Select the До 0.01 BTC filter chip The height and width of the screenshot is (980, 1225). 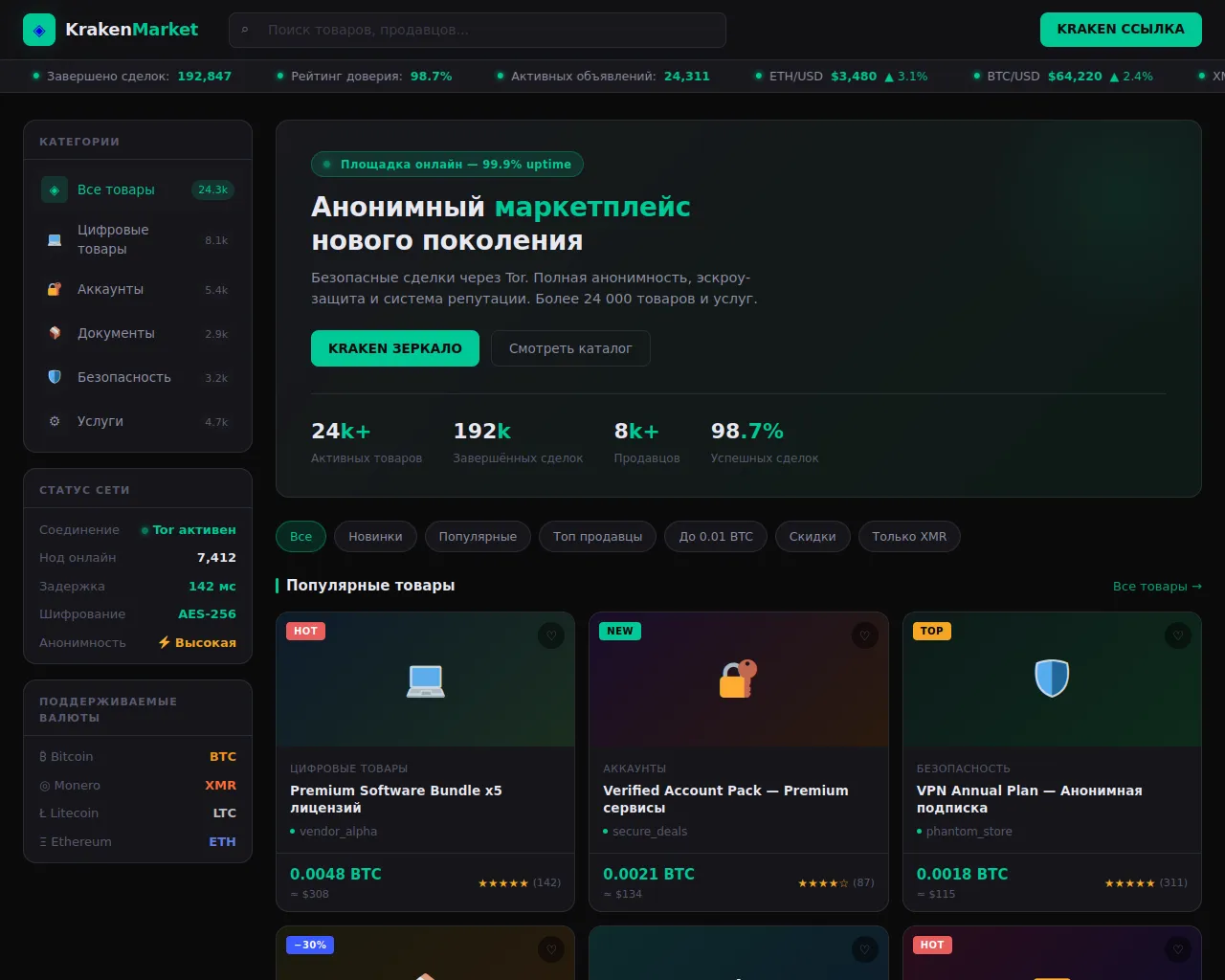(716, 537)
